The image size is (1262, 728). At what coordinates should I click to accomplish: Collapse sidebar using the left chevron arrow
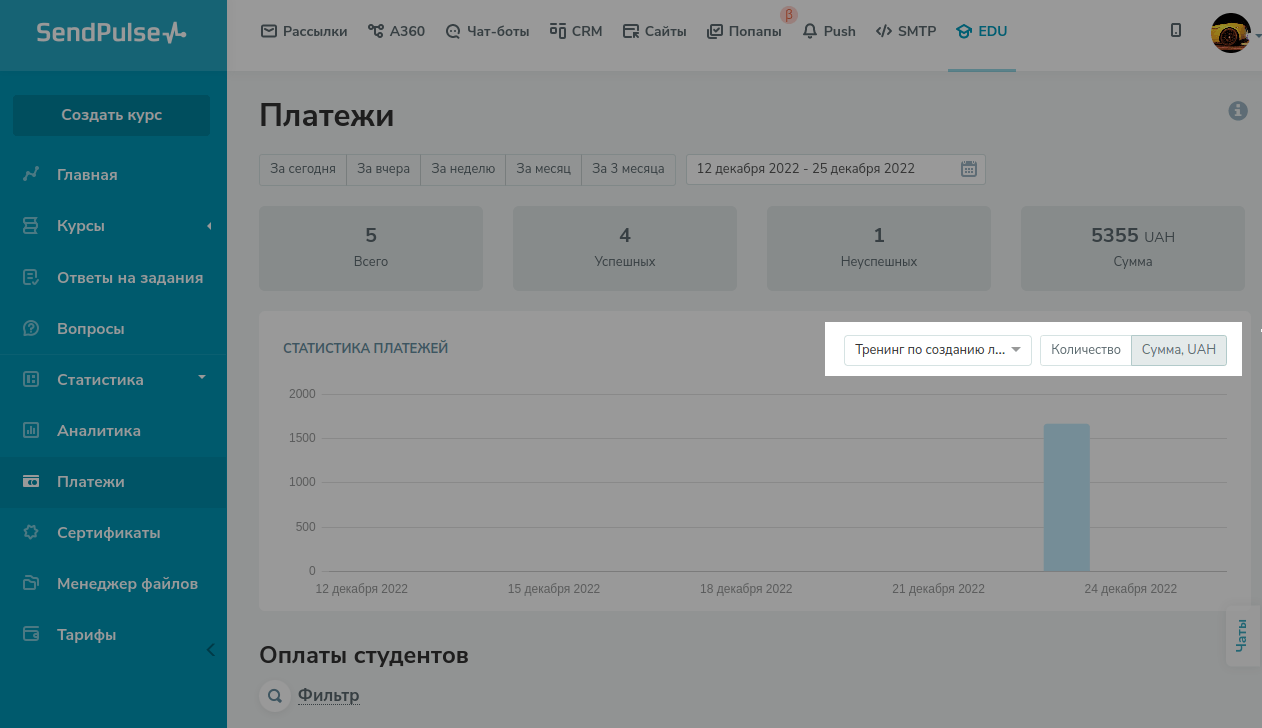(x=210, y=650)
